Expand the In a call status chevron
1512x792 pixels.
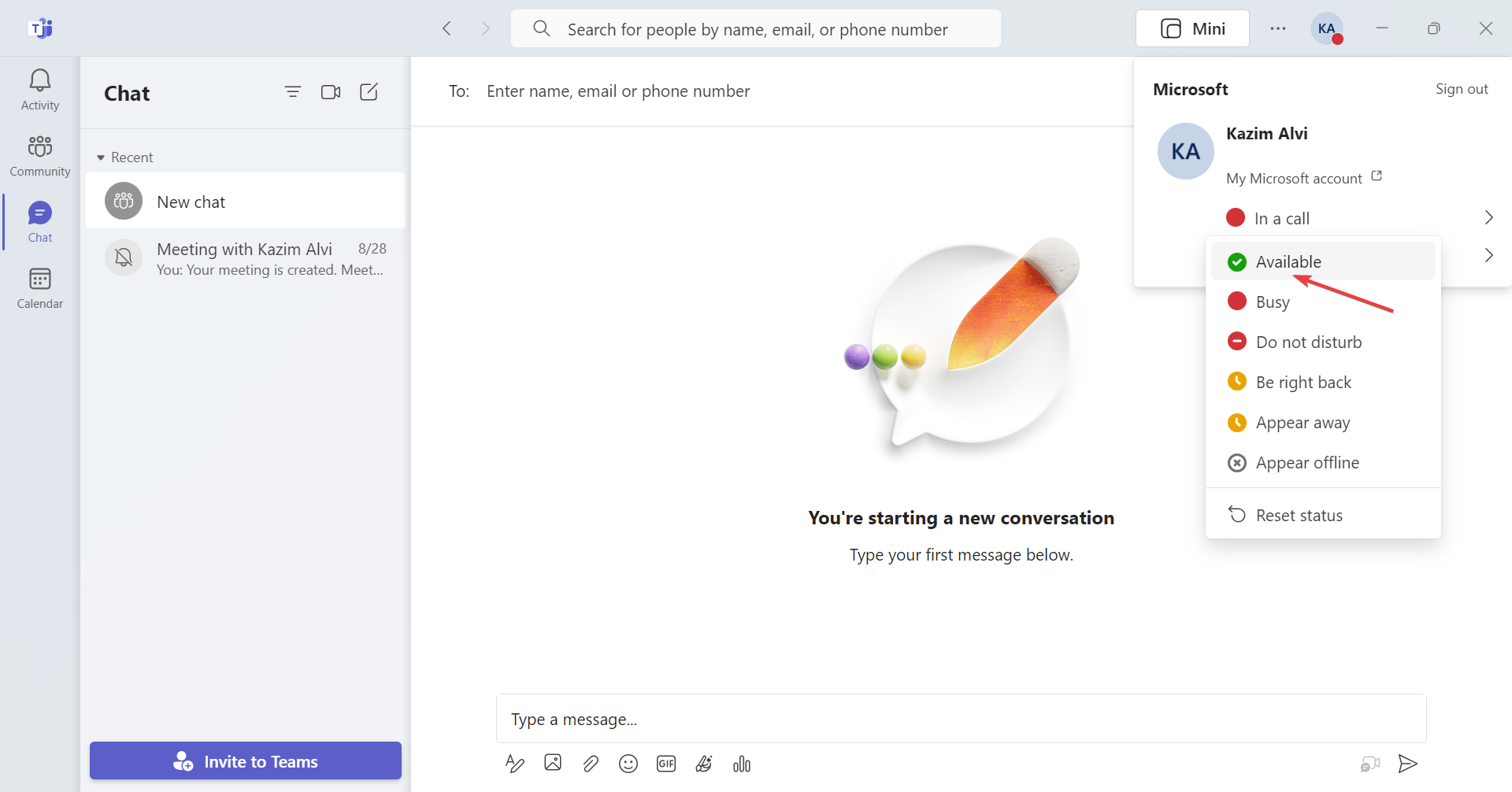pyautogui.click(x=1488, y=217)
